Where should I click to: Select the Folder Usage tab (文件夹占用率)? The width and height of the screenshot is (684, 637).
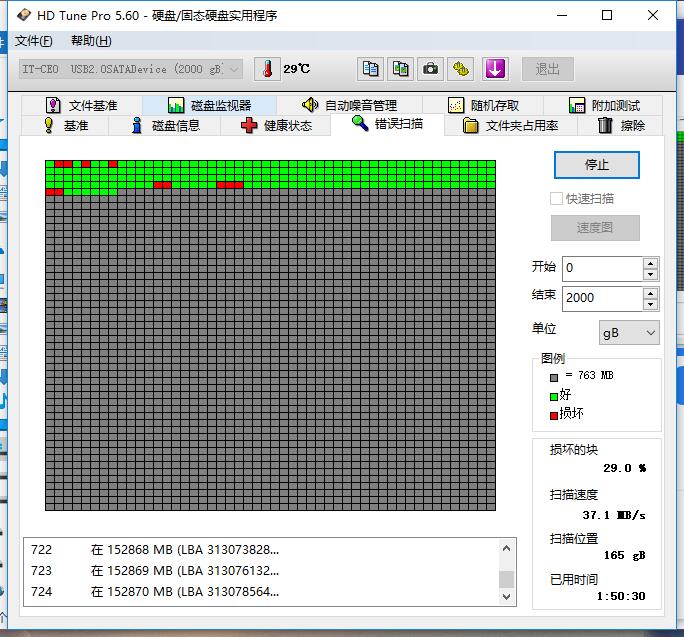click(511, 125)
